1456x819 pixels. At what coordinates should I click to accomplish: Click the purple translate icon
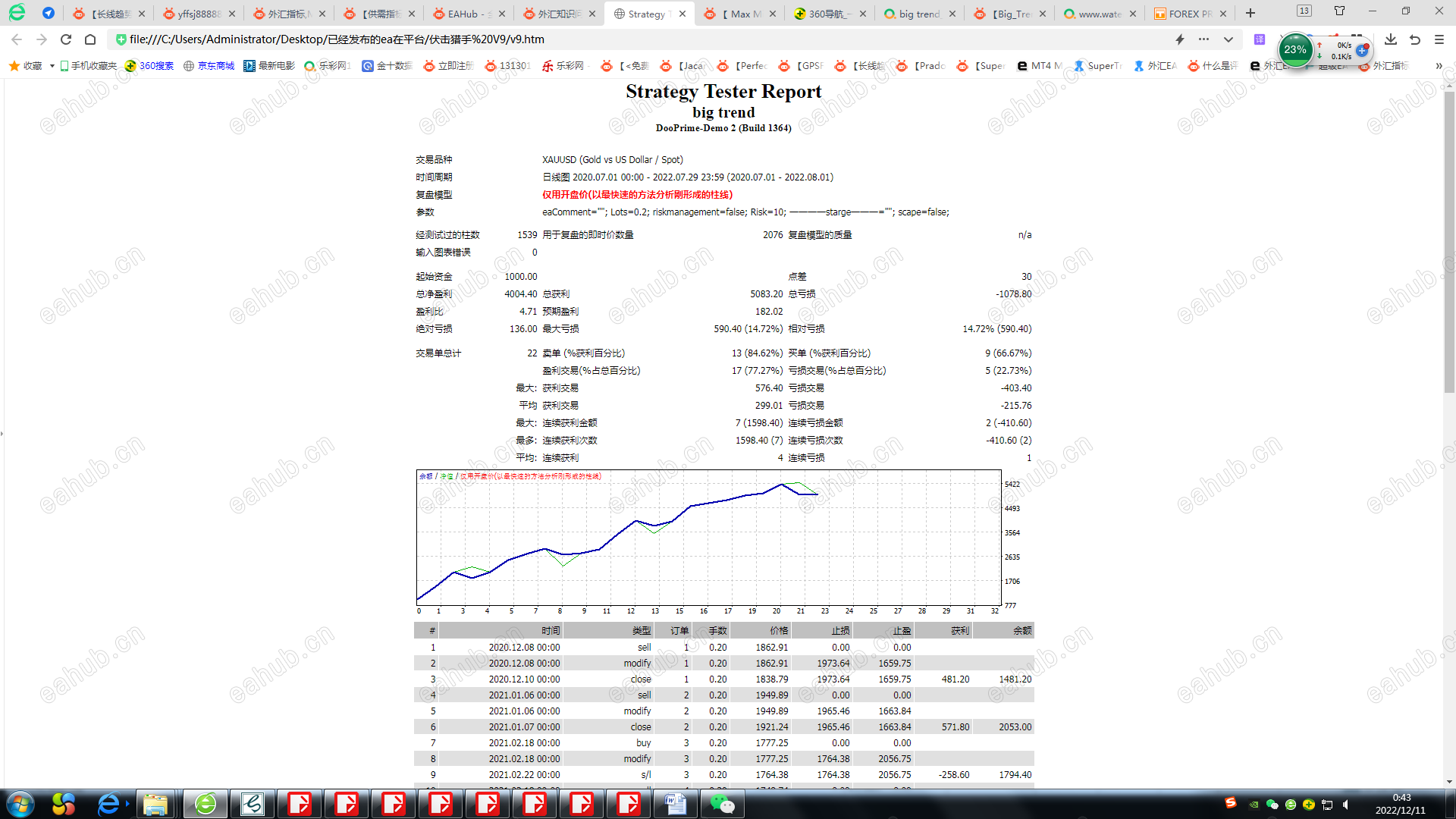[x=1260, y=39]
